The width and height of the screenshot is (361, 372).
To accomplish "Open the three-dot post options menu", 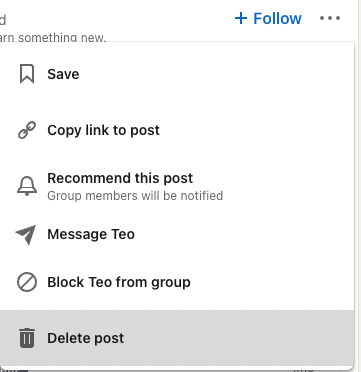I will pos(330,18).
